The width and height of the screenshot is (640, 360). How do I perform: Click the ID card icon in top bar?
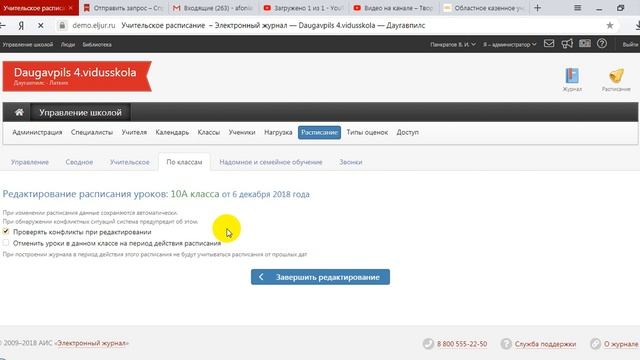click(584, 44)
